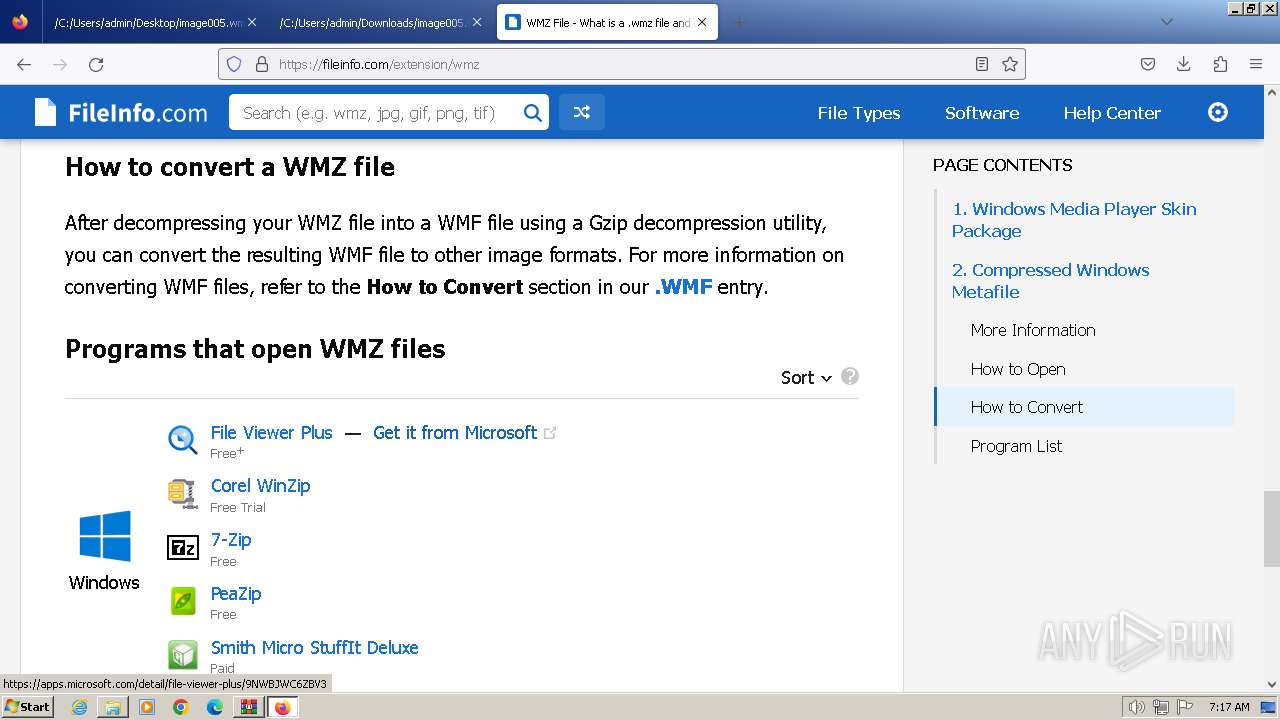Screen dimensions: 1280x720
Task: Open the .WMF entry link
Action: coord(684,287)
